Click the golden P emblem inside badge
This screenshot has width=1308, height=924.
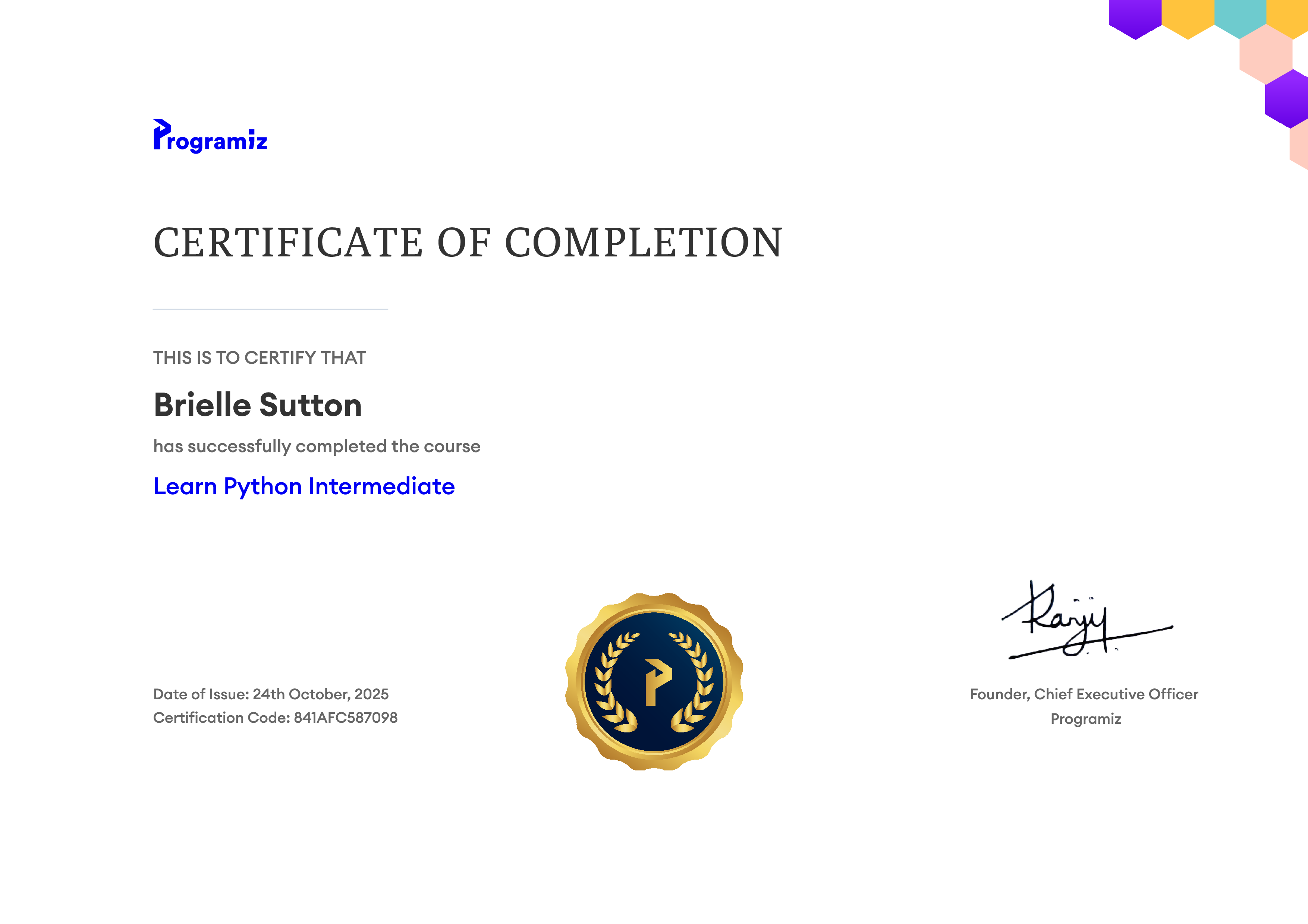point(658,682)
